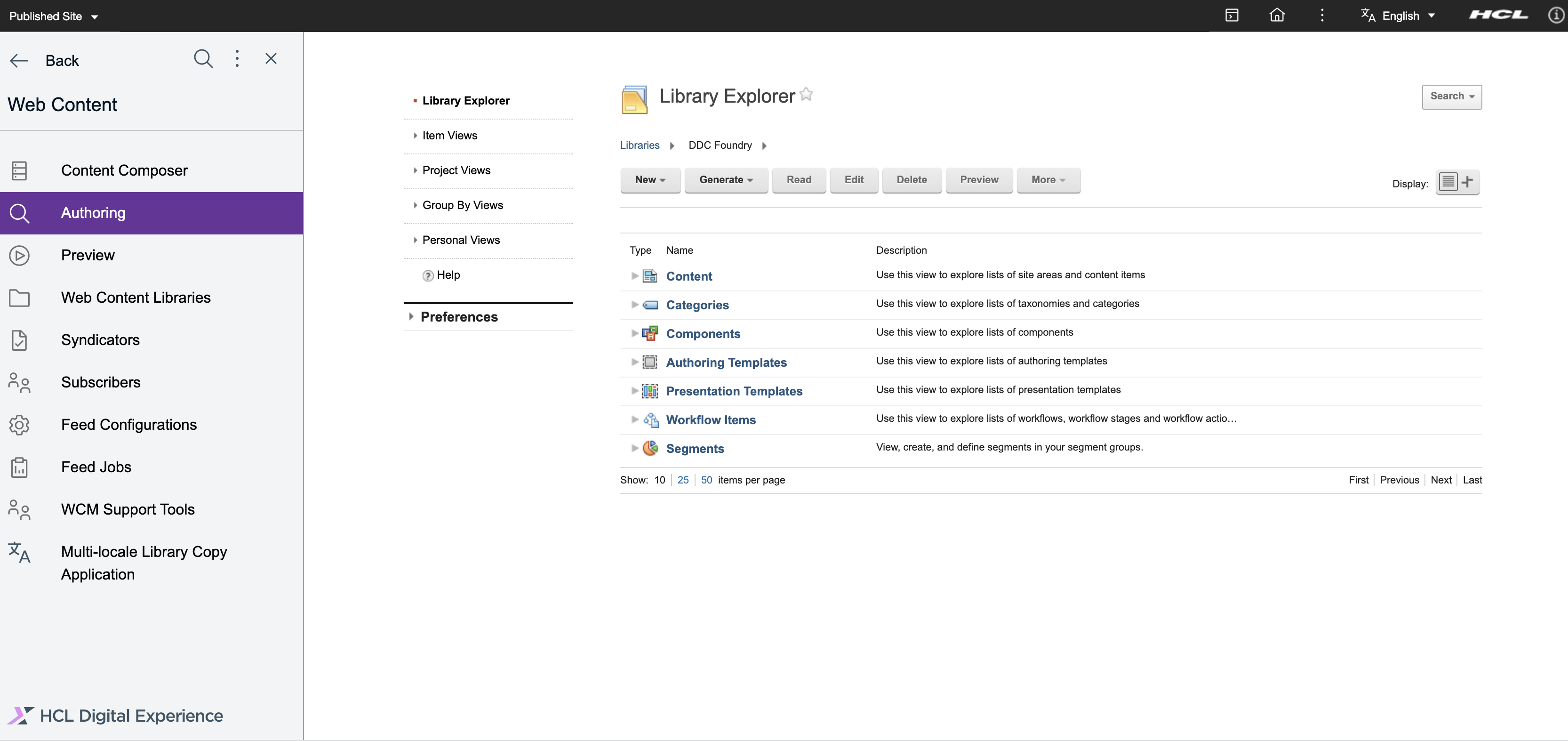Switch Display to the tree view mode
This screenshot has height=741, width=1568.
[1468, 182]
